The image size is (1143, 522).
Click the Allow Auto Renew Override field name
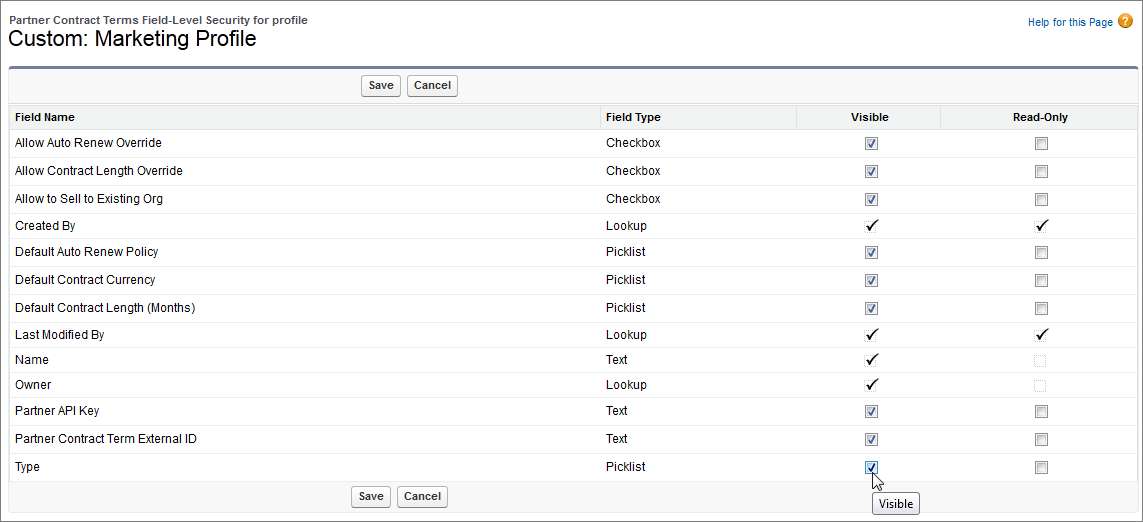(x=88, y=143)
